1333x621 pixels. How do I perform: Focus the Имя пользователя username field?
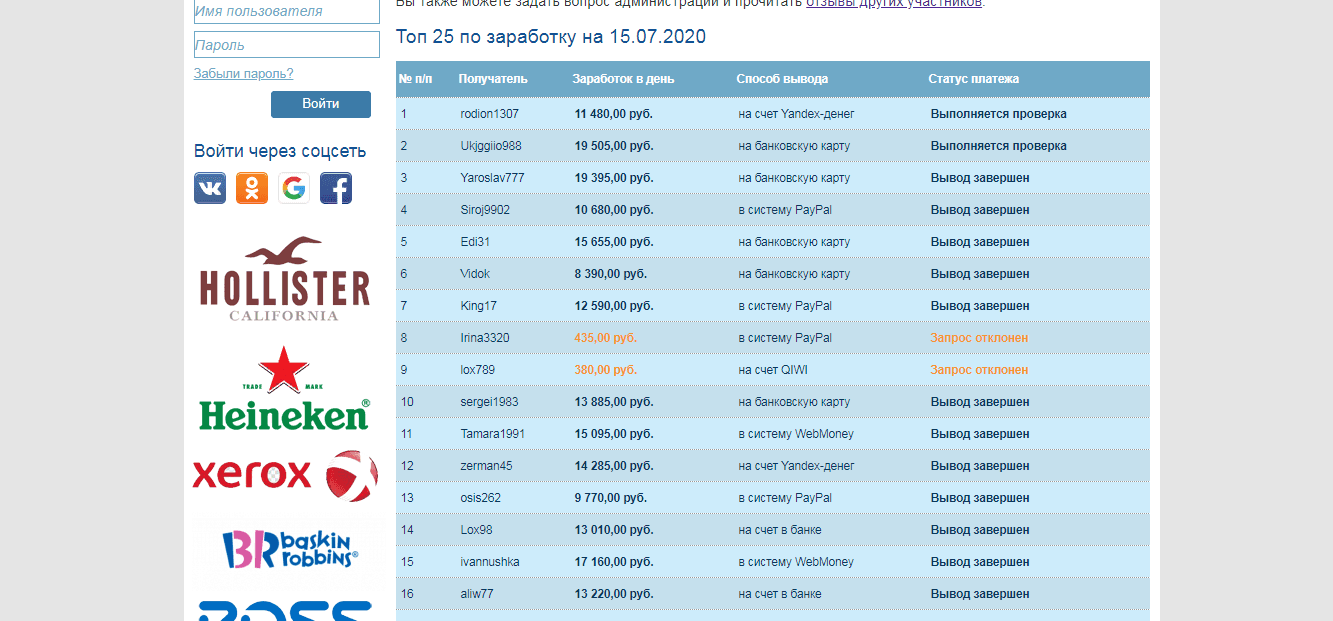pyautogui.click(x=286, y=11)
